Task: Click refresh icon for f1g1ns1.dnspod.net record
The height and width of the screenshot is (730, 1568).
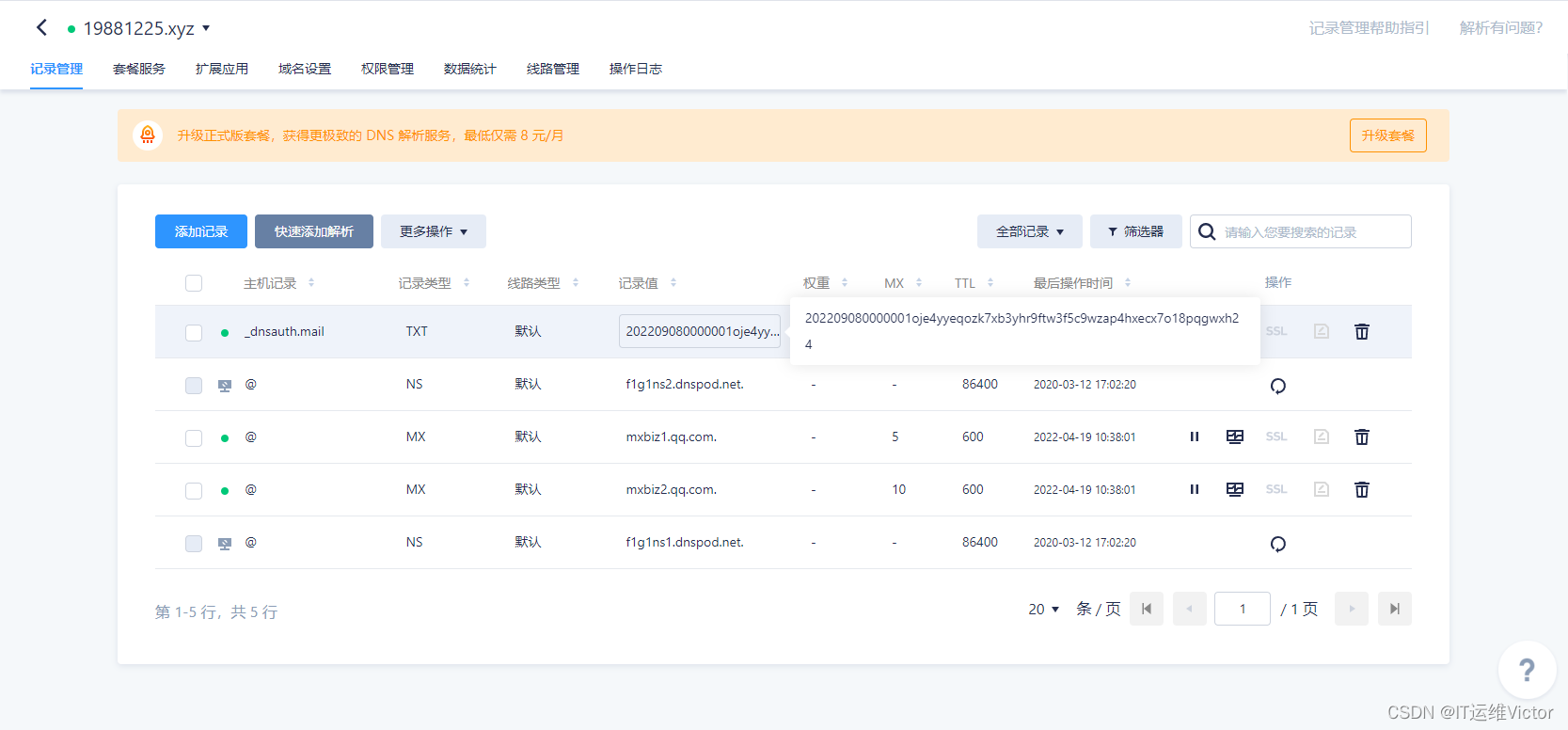Action: coord(1277,544)
